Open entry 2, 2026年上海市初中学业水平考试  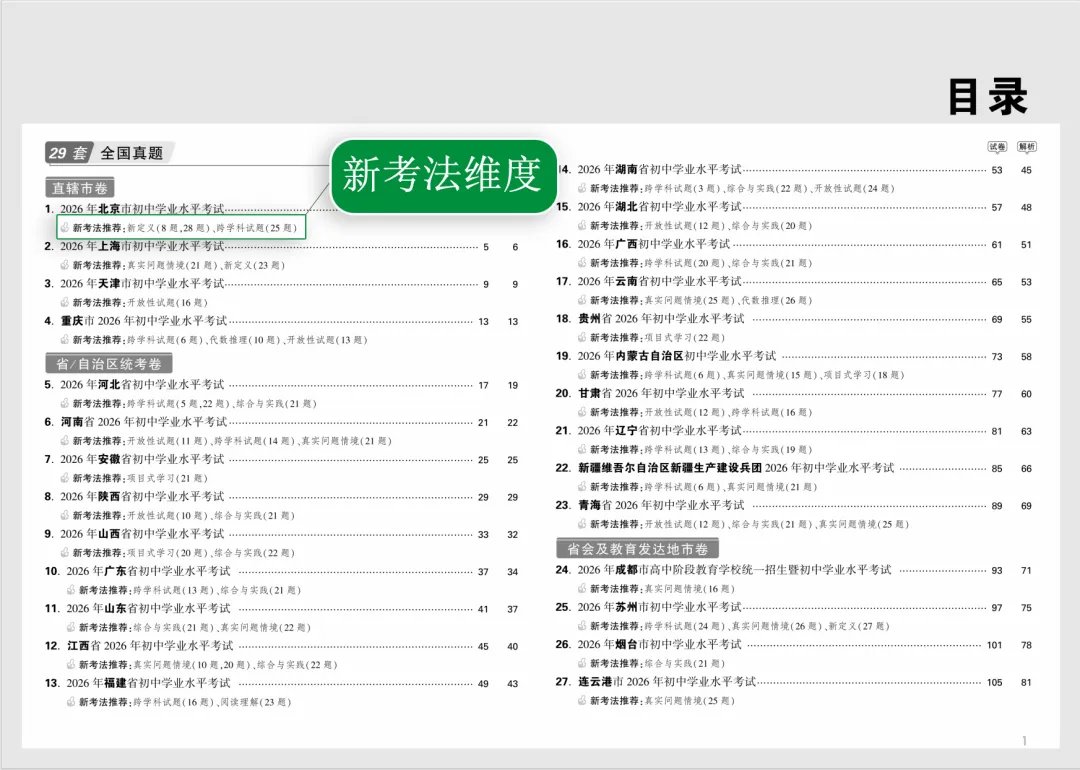[142, 246]
